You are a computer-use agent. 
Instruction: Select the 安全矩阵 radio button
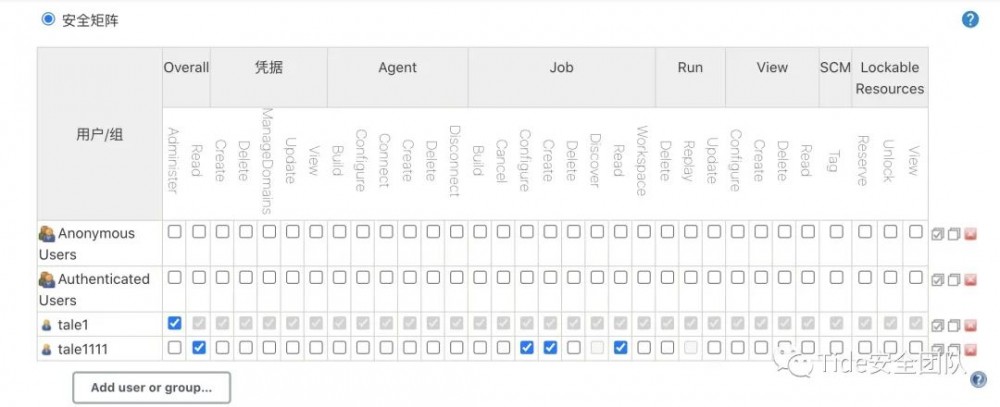click(48, 19)
